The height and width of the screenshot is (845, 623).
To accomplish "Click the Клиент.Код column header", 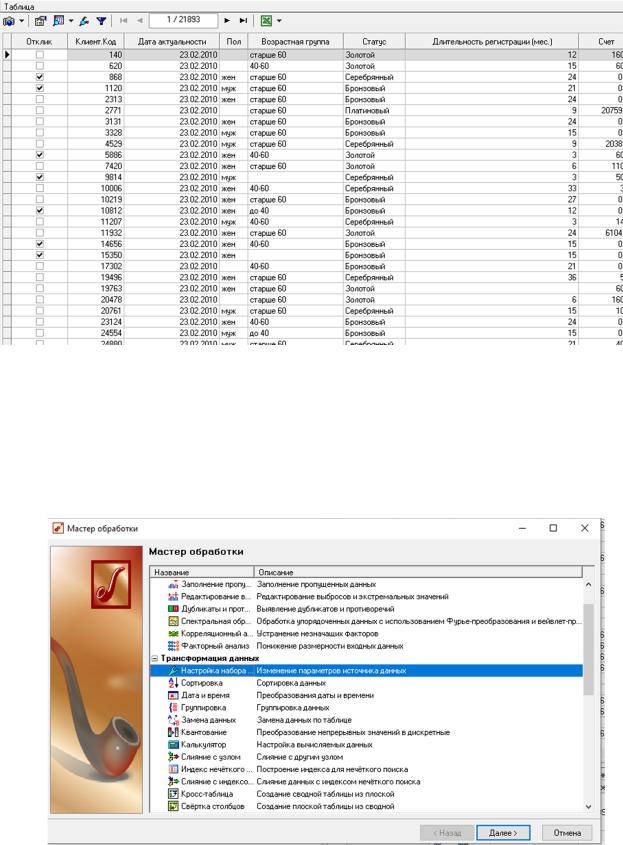I will coord(95,41).
